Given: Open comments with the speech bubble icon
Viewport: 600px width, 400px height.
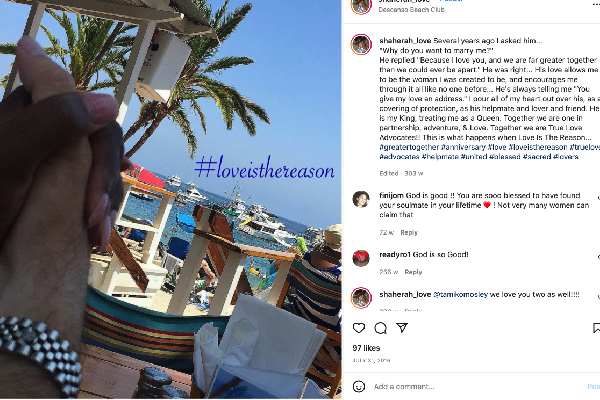Looking at the screenshot, I should pyautogui.click(x=380, y=328).
